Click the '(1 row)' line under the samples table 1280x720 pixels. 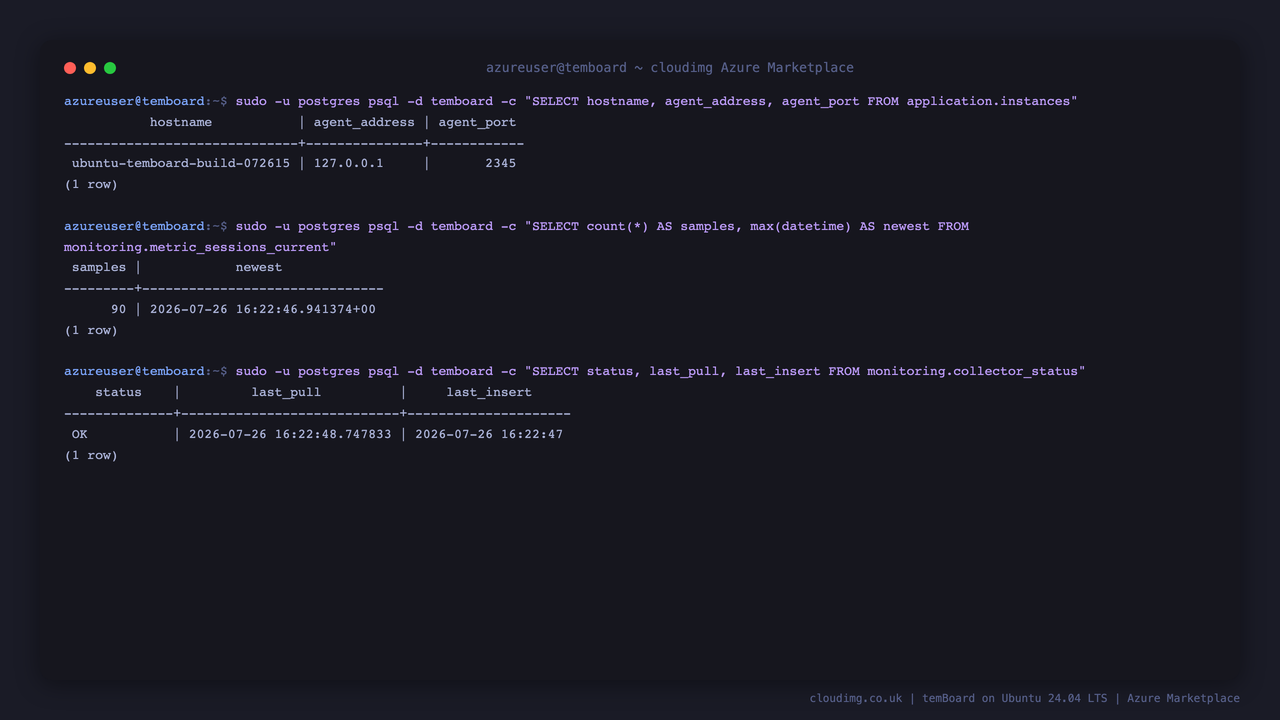[x=91, y=330]
